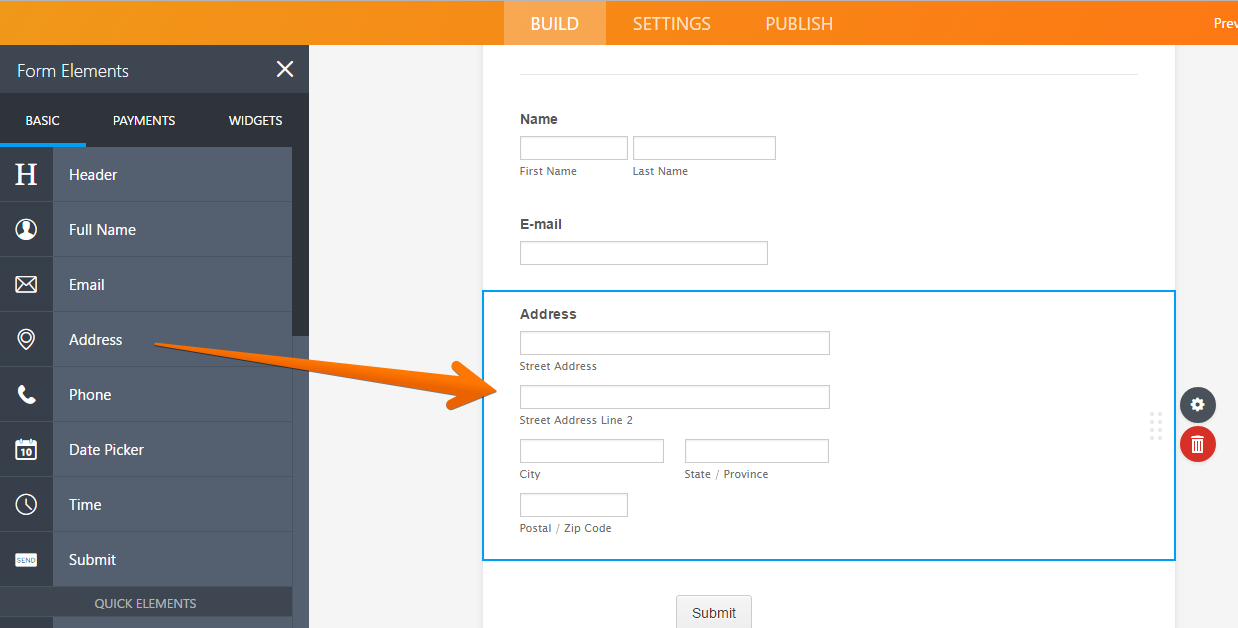Switch to the WIDGETS tab

point(255,120)
